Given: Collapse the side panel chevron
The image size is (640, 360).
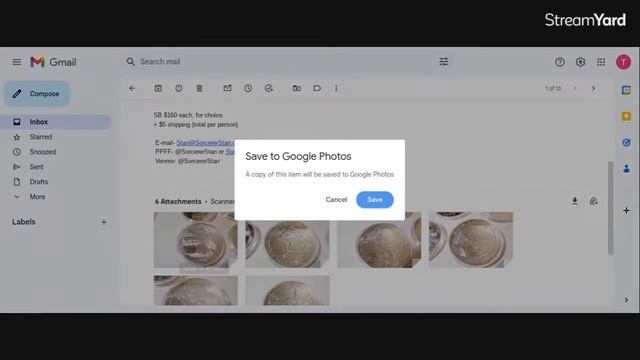Looking at the screenshot, I should (626, 300).
